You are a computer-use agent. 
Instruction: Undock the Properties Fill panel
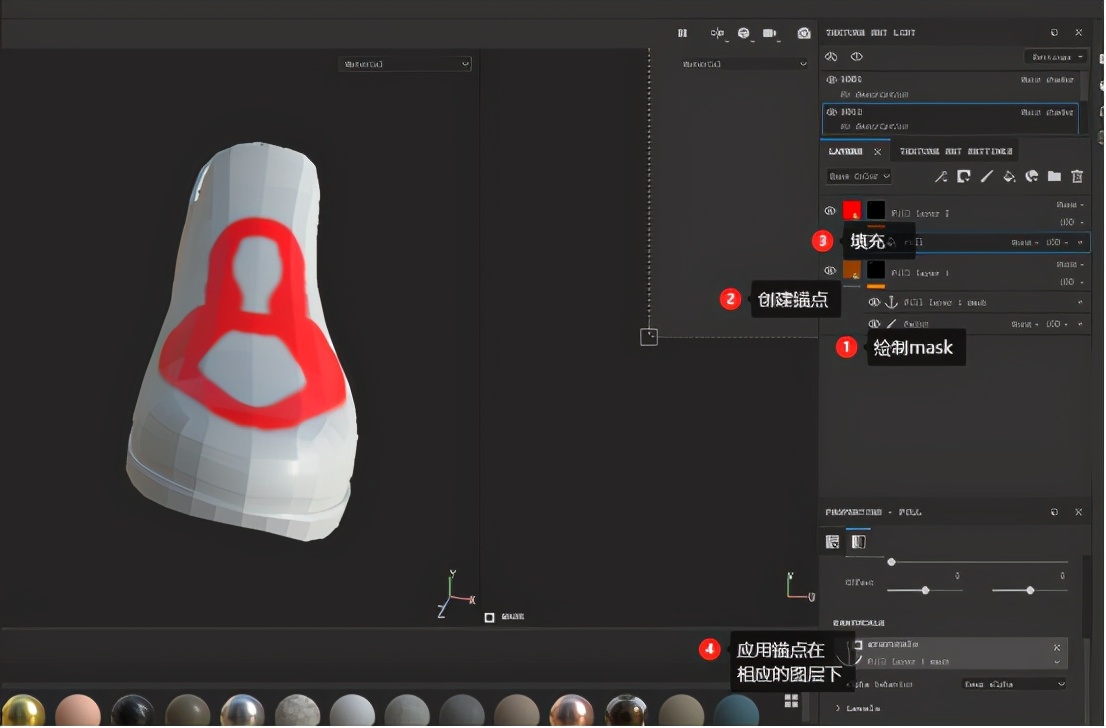point(1055,512)
